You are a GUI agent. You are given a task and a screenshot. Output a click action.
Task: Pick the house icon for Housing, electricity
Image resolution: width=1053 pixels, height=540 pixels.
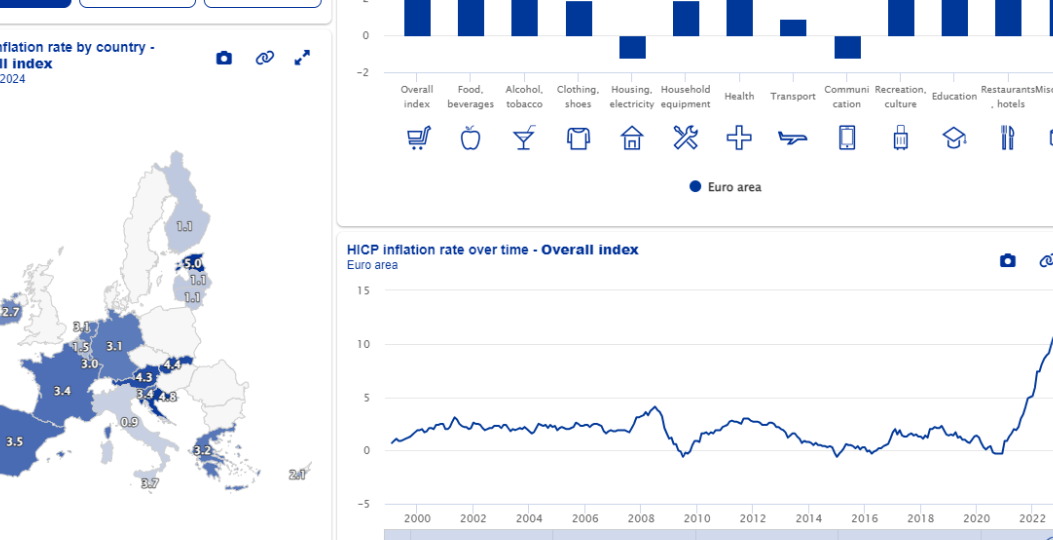(632, 138)
